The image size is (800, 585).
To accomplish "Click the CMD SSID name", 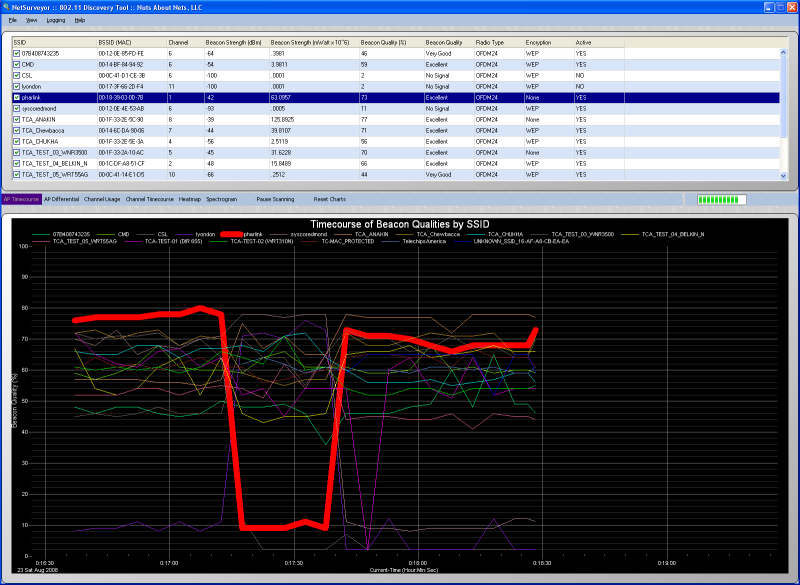I will tap(28, 65).
